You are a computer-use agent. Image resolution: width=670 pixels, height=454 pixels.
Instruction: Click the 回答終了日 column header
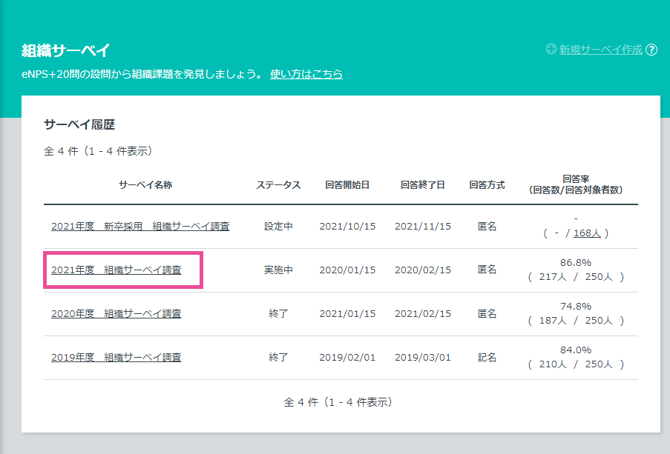coord(422,185)
